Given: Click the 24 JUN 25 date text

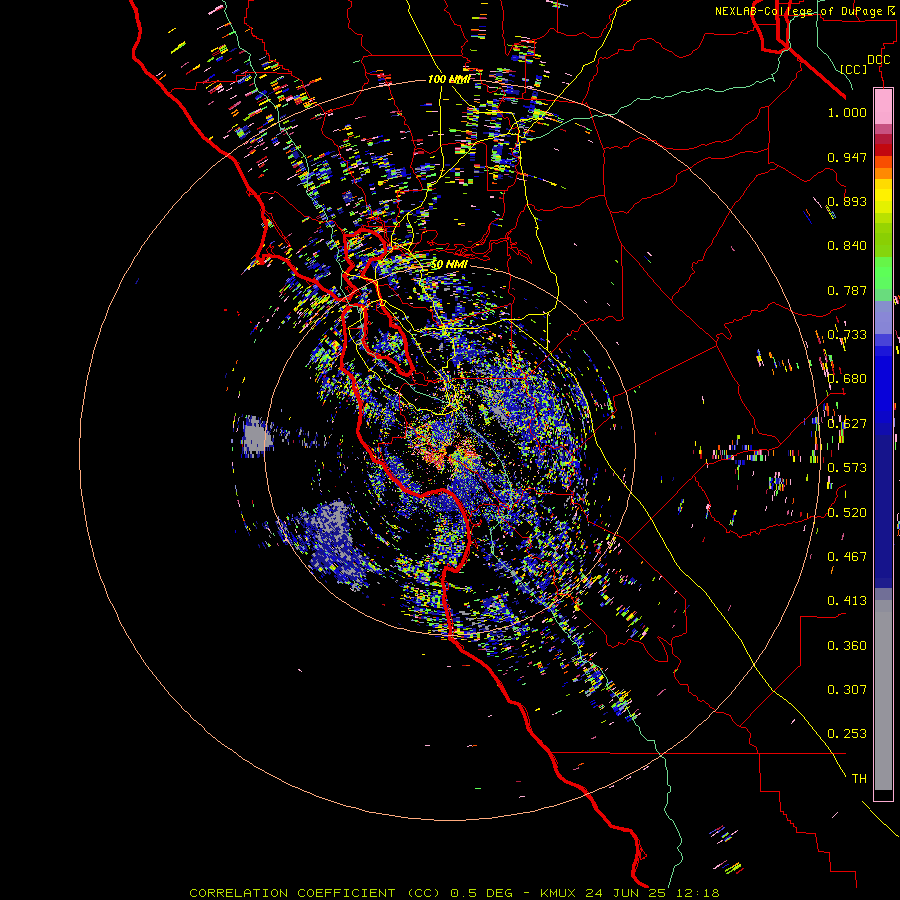Looking at the screenshot, I should point(627,893).
